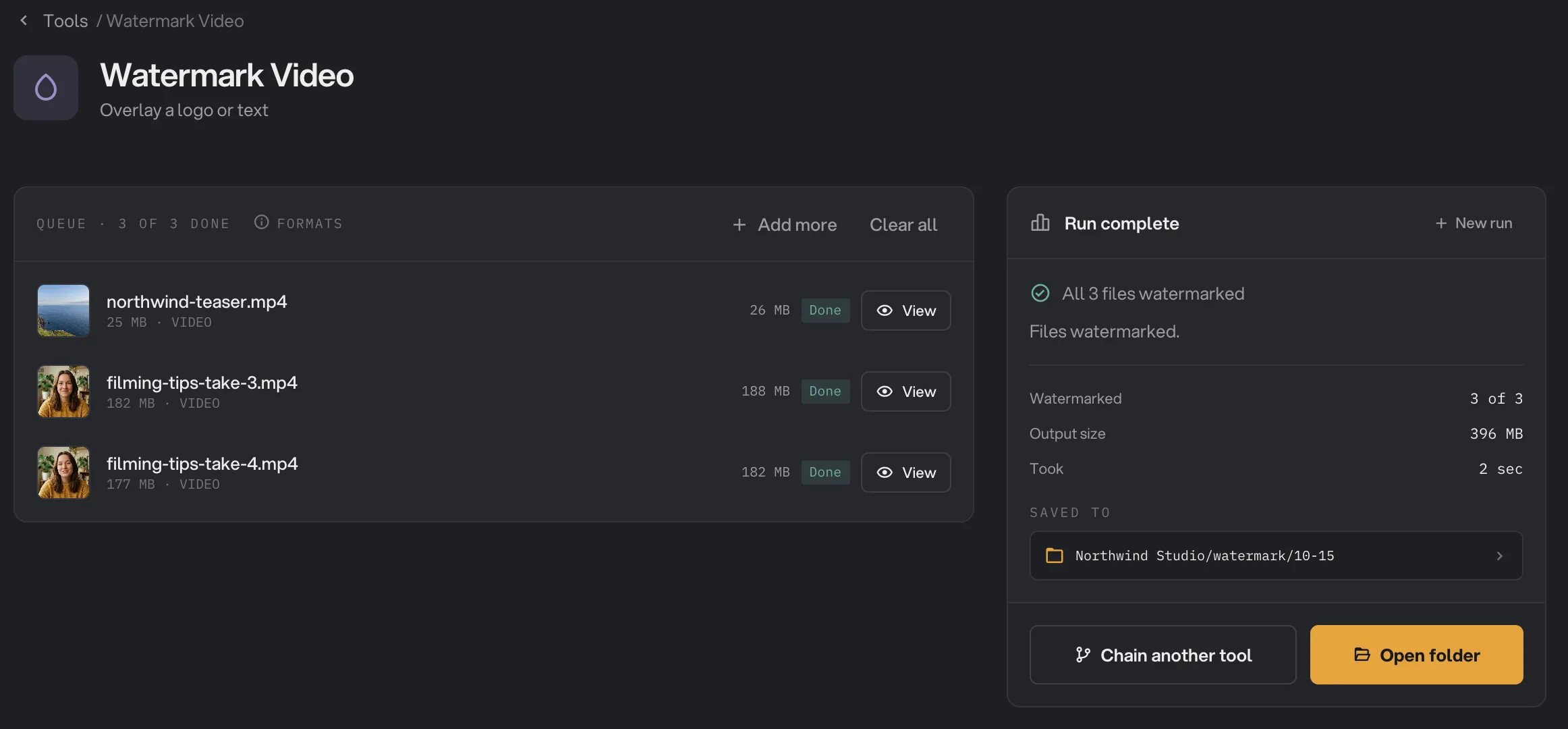The width and height of the screenshot is (1568, 729).
Task: Select the northwind-teaser.mp4 thumbnail
Action: click(63, 310)
